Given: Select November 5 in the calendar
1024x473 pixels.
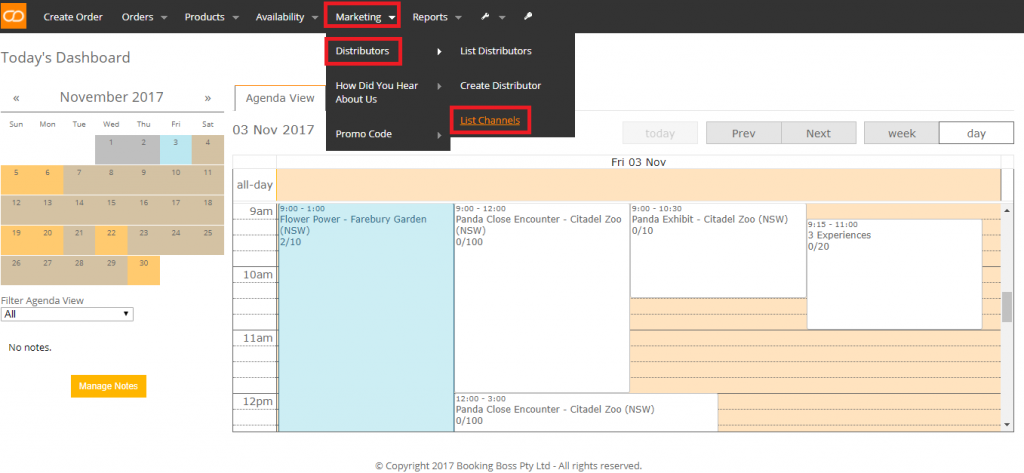Looking at the screenshot, I should (16, 180).
